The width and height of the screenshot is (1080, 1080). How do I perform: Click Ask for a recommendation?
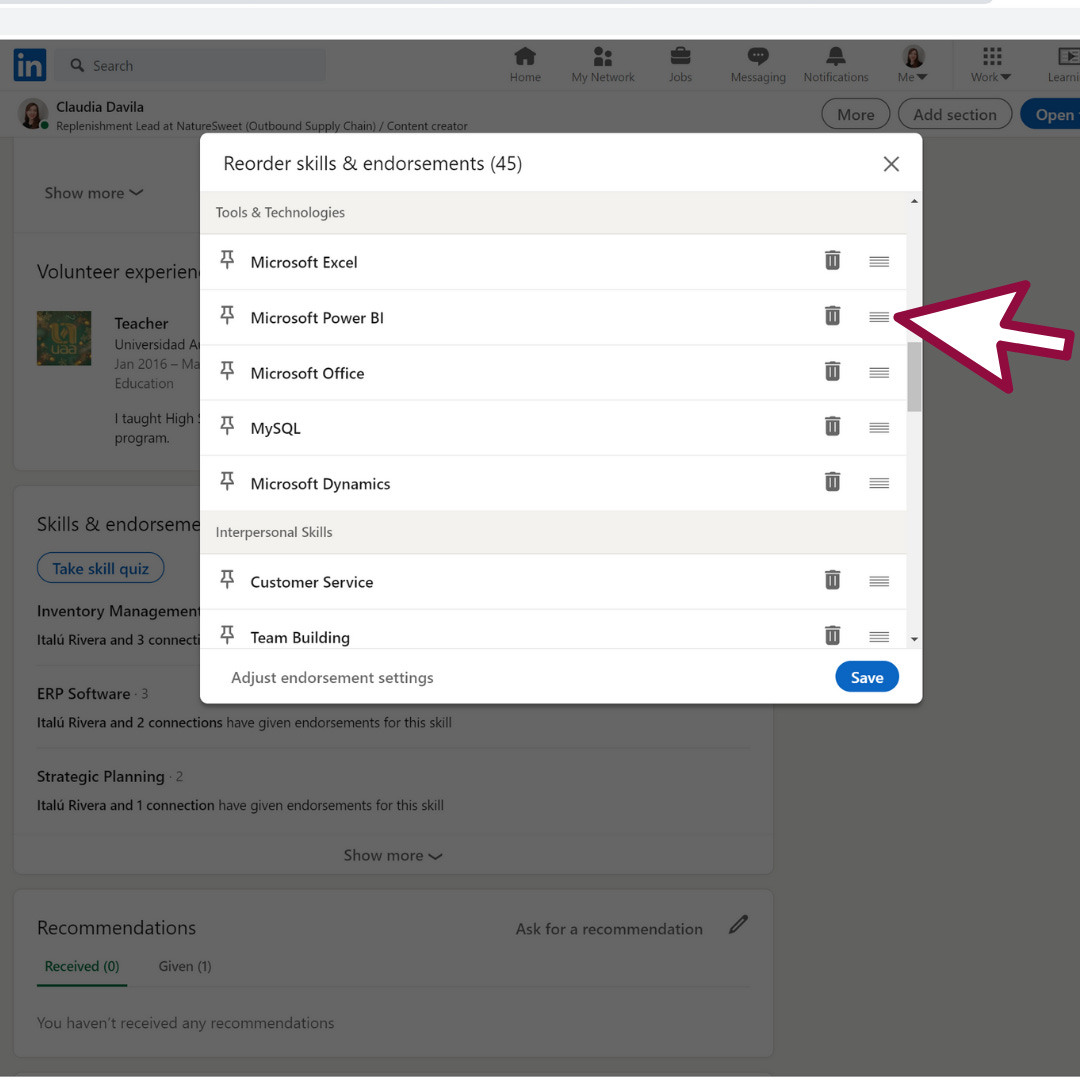tap(609, 928)
